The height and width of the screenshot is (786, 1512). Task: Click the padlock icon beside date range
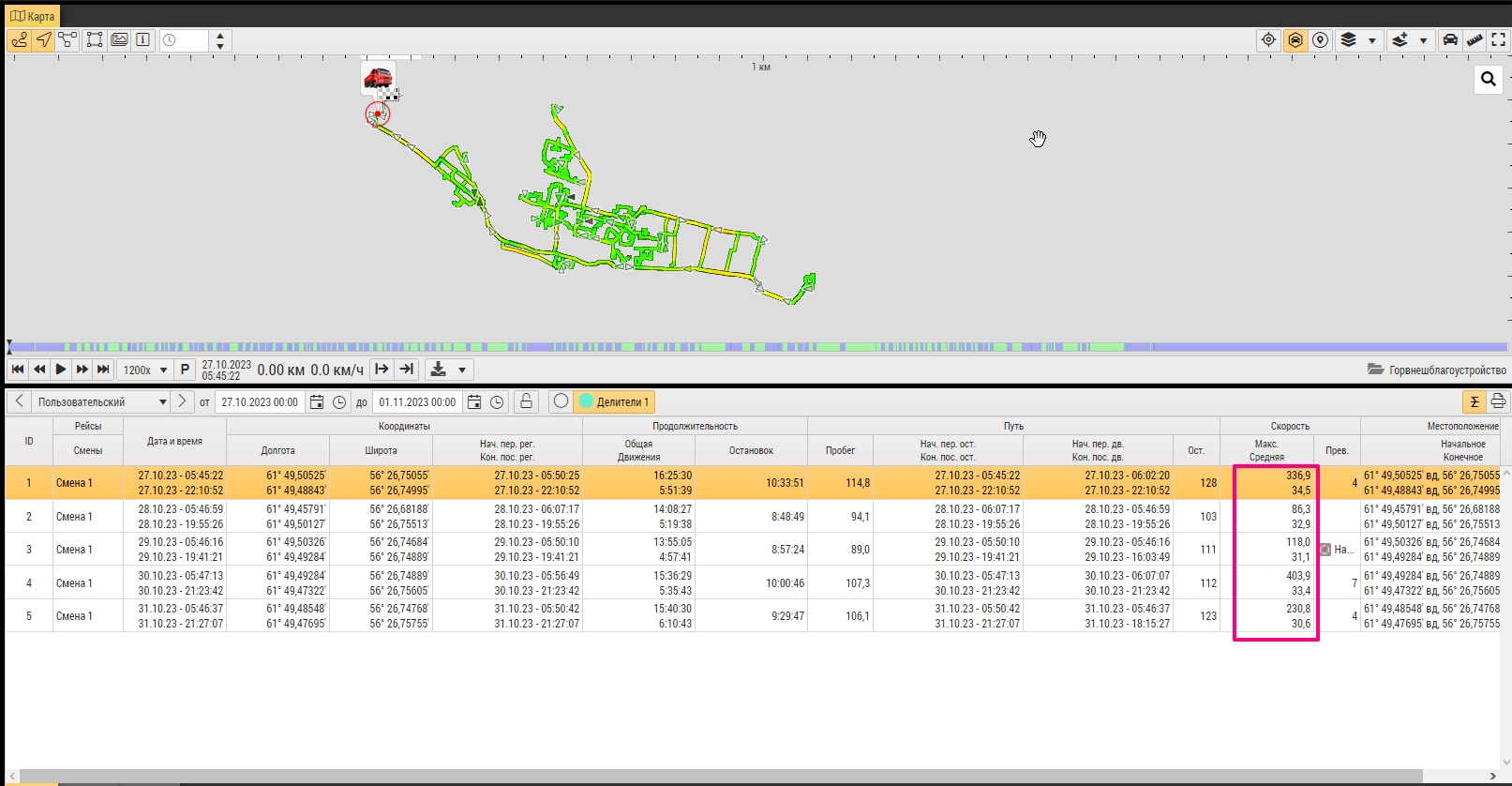tap(526, 401)
